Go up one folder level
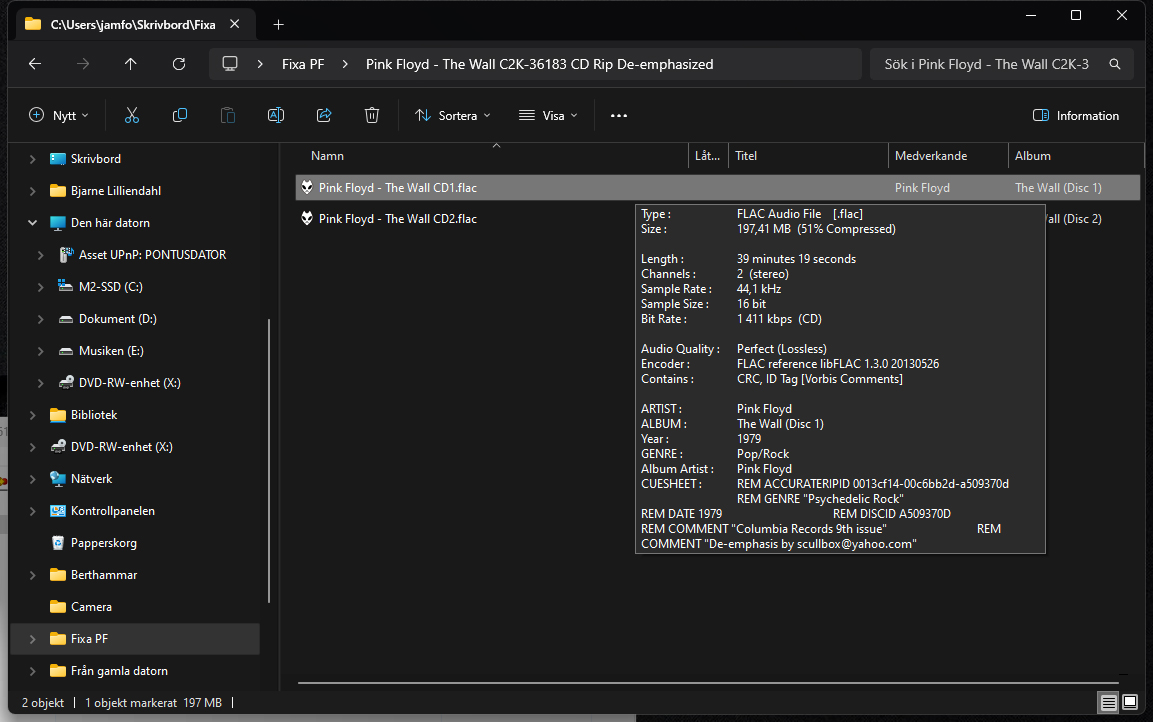The height and width of the screenshot is (722, 1153). [131, 64]
